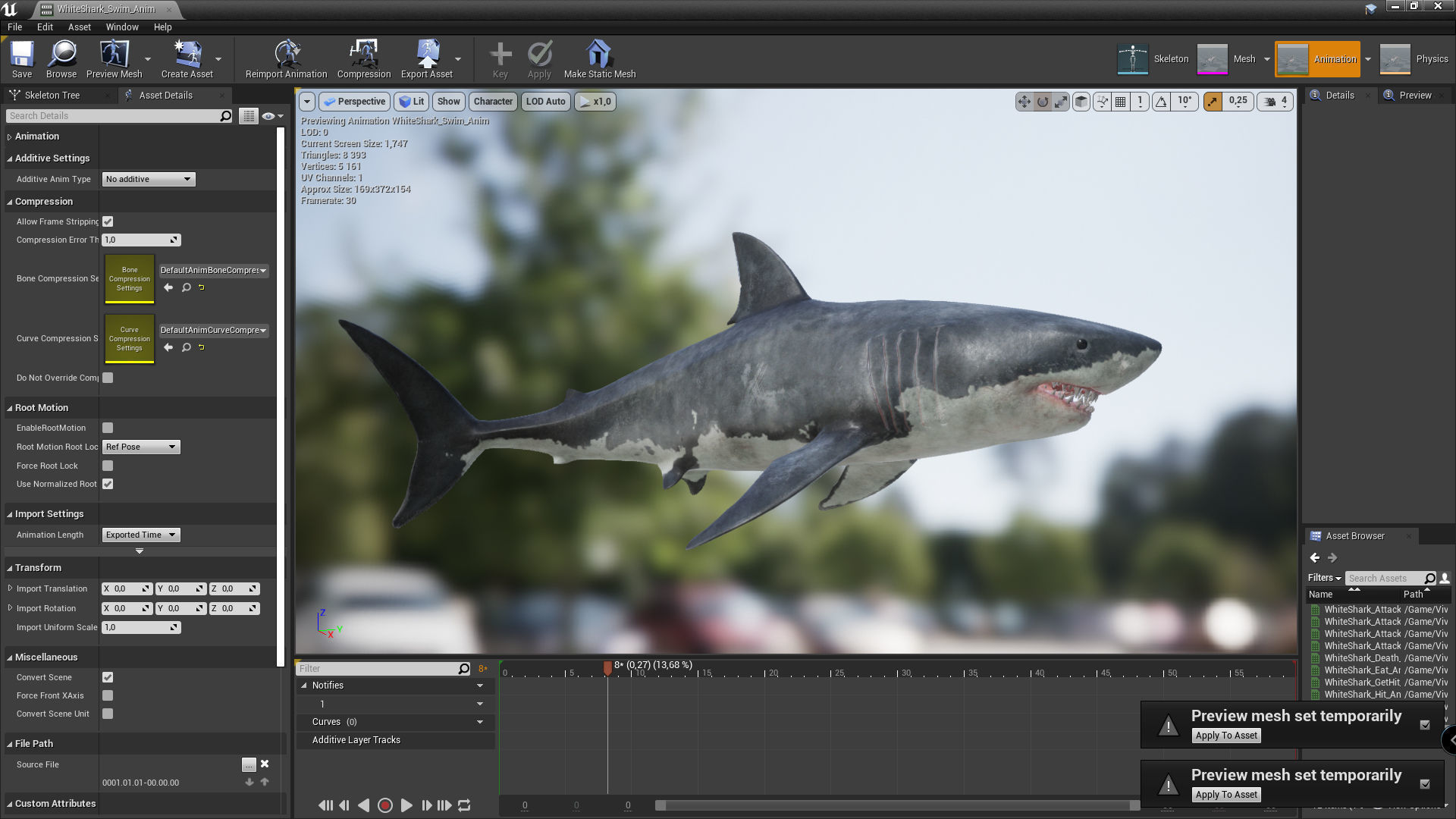Go back in Asset Browser history
1456x819 pixels.
point(1315,557)
